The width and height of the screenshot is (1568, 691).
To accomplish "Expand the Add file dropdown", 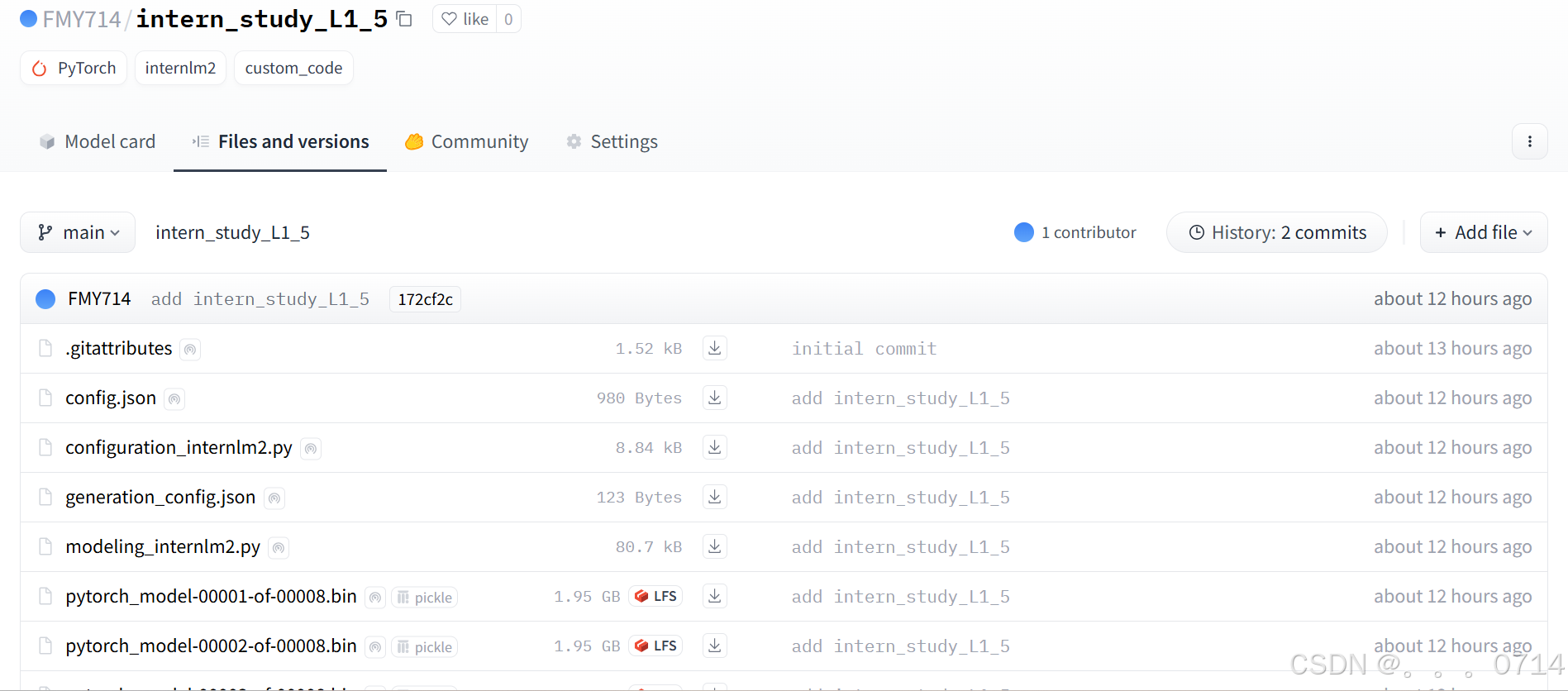I will [x=1484, y=232].
